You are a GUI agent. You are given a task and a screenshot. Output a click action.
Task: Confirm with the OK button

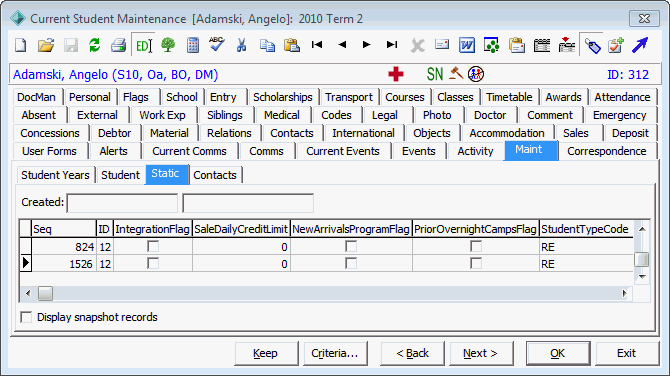pyautogui.click(x=558, y=353)
